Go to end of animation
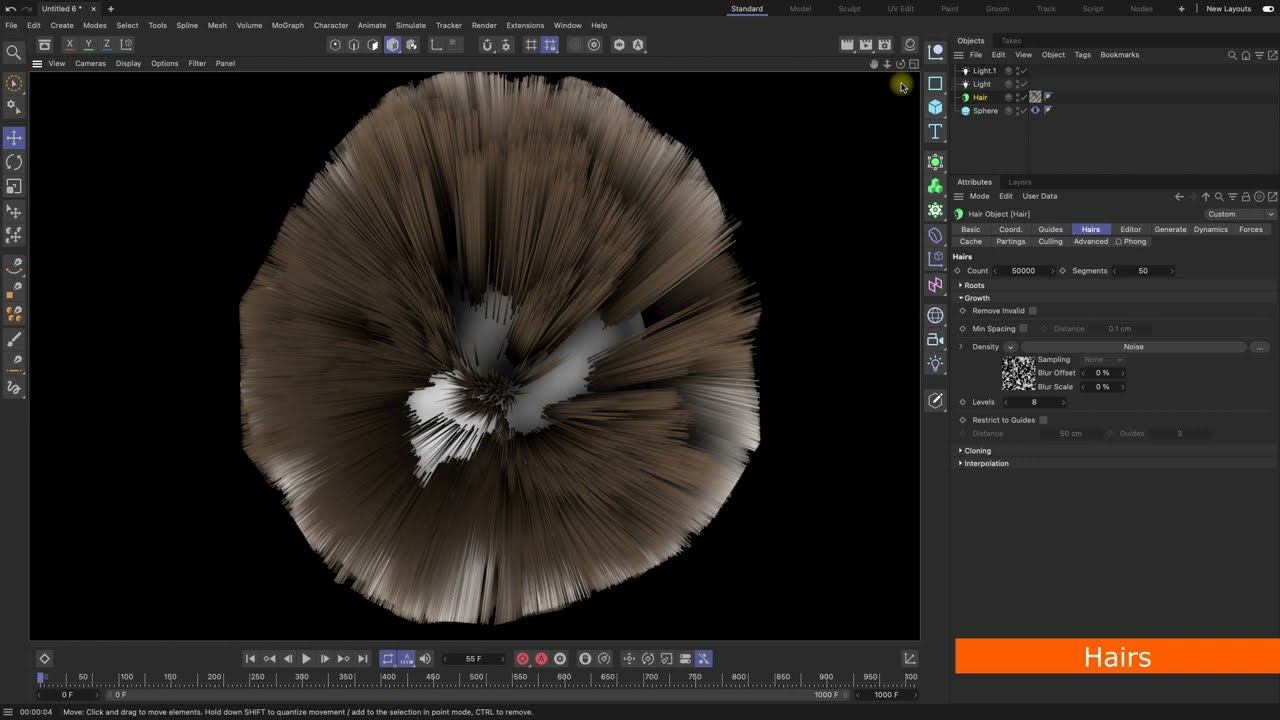 pos(363,659)
